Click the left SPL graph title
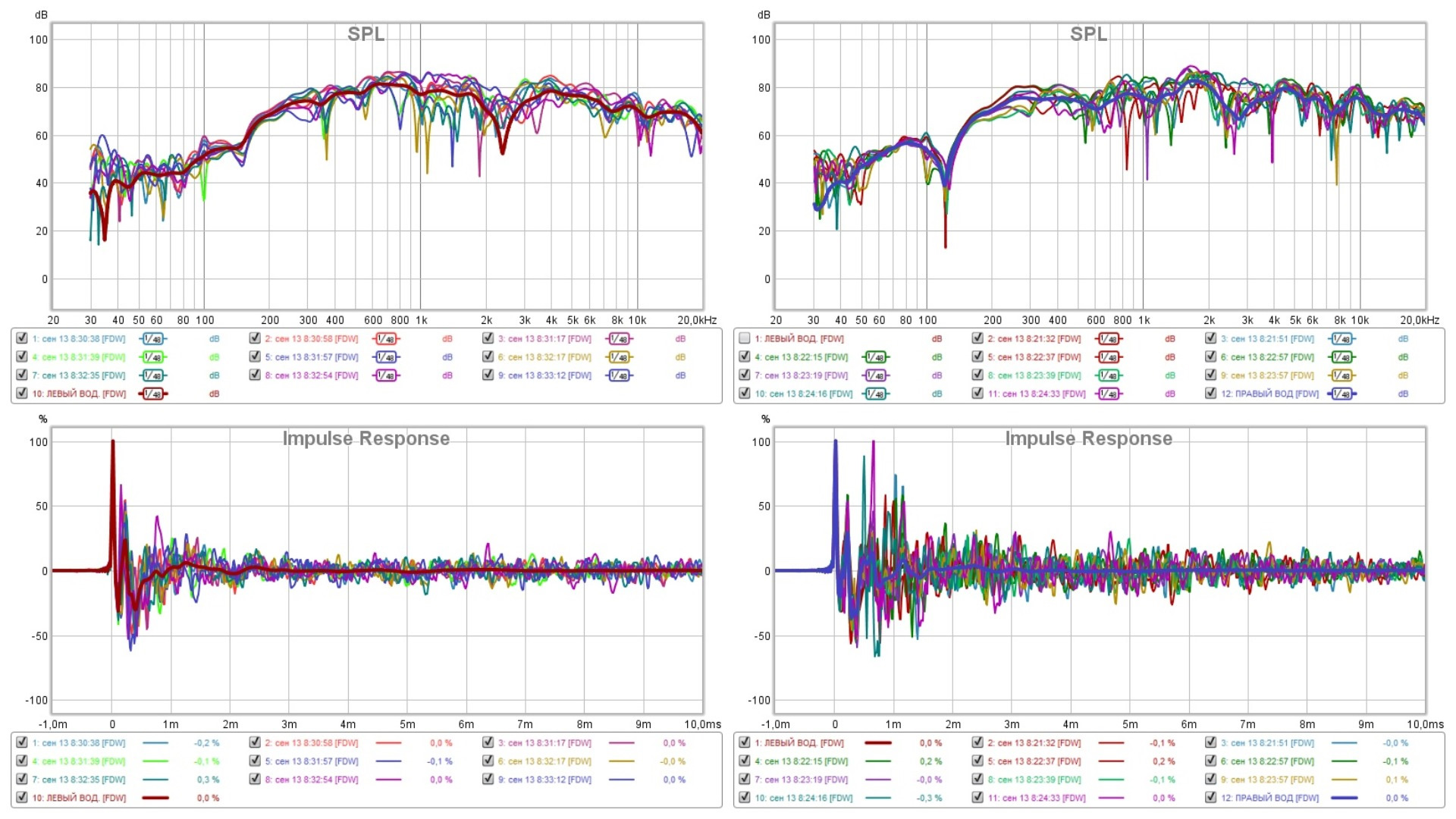 pos(366,34)
